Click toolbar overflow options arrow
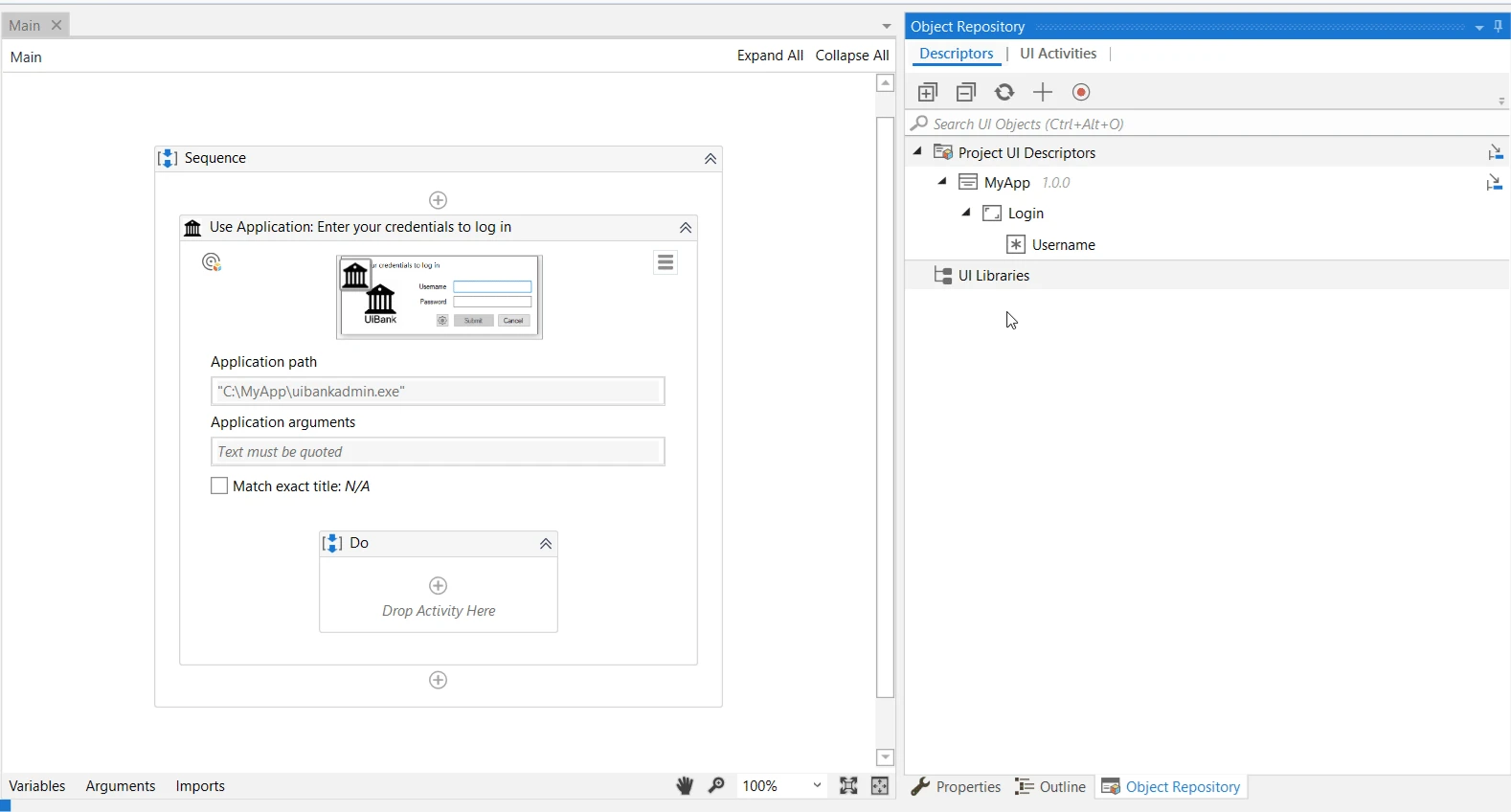Image resolution: width=1511 pixels, height=812 pixels. (x=1501, y=101)
